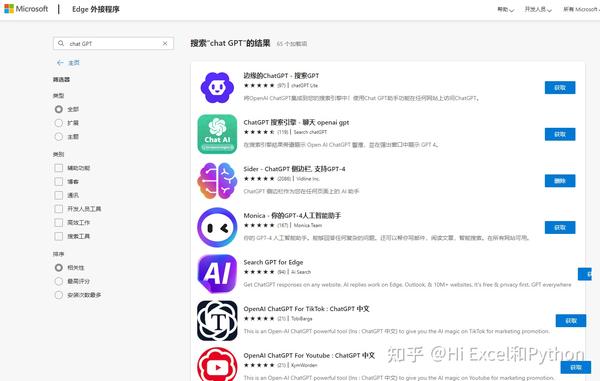The image size is (600, 381).
Task: Sort results by 相关性
Action: tap(59, 268)
